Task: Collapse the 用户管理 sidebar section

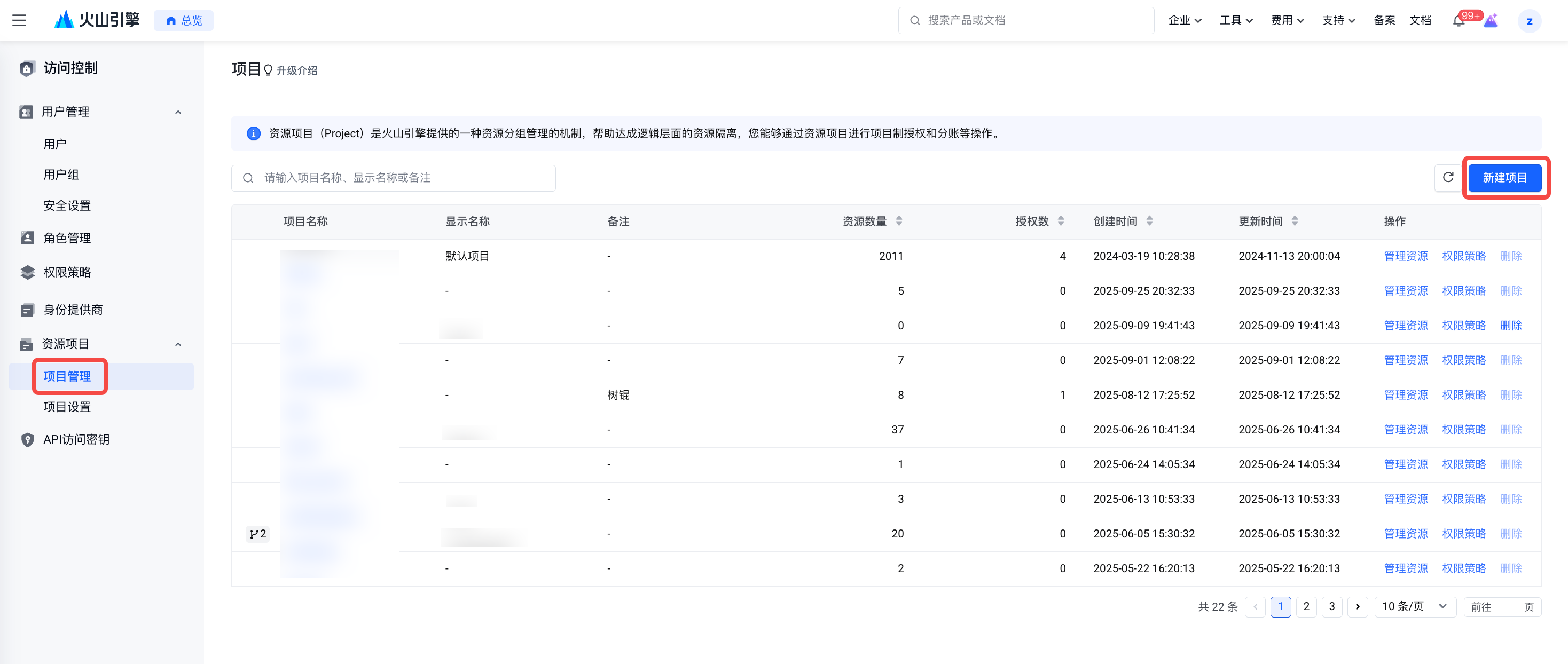Action: tap(178, 112)
